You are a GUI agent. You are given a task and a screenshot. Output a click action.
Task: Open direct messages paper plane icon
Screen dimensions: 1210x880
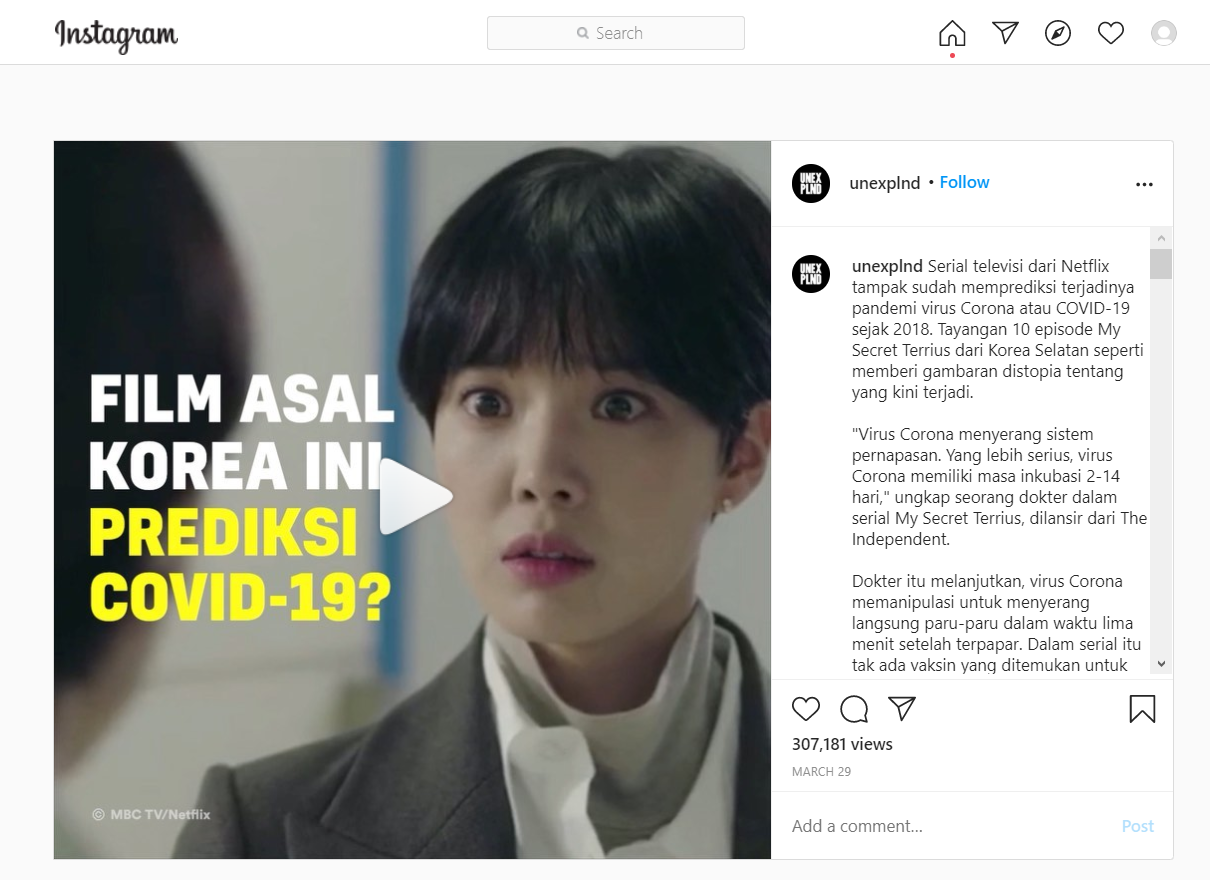[1005, 33]
